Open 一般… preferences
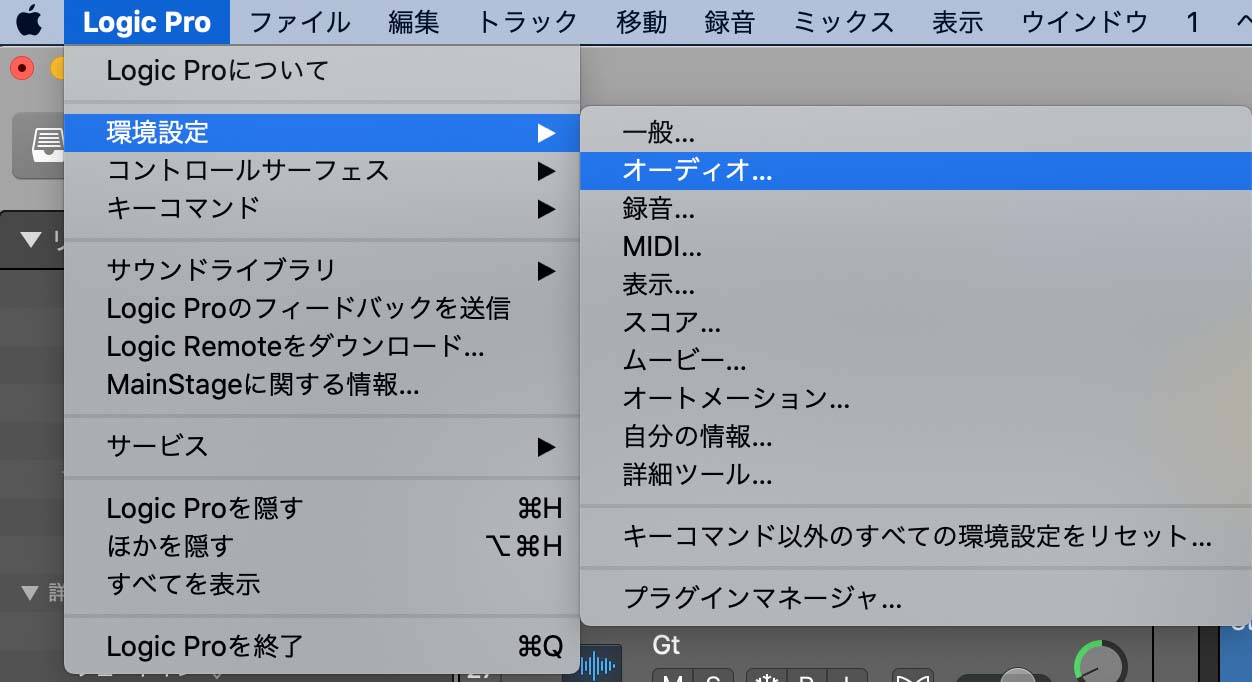The height and width of the screenshot is (682, 1252). (915, 132)
